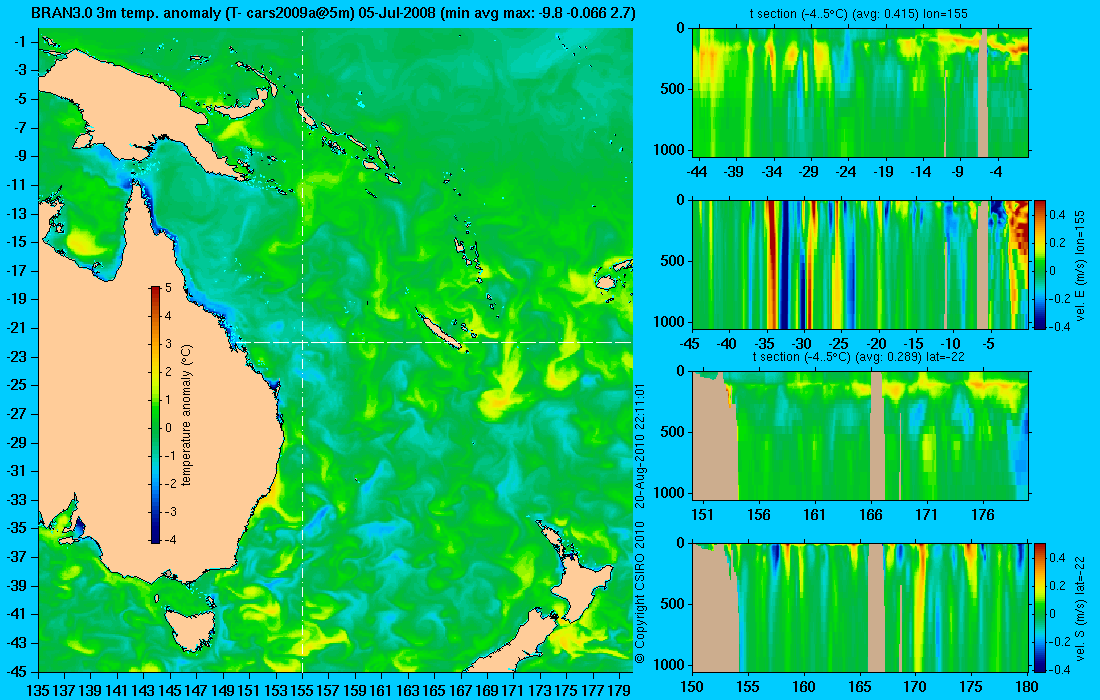This screenshot has height=700, width=1100.
Task: Click the '-44' tick below lon=155 temperature section
Action: tap(697, 172)
